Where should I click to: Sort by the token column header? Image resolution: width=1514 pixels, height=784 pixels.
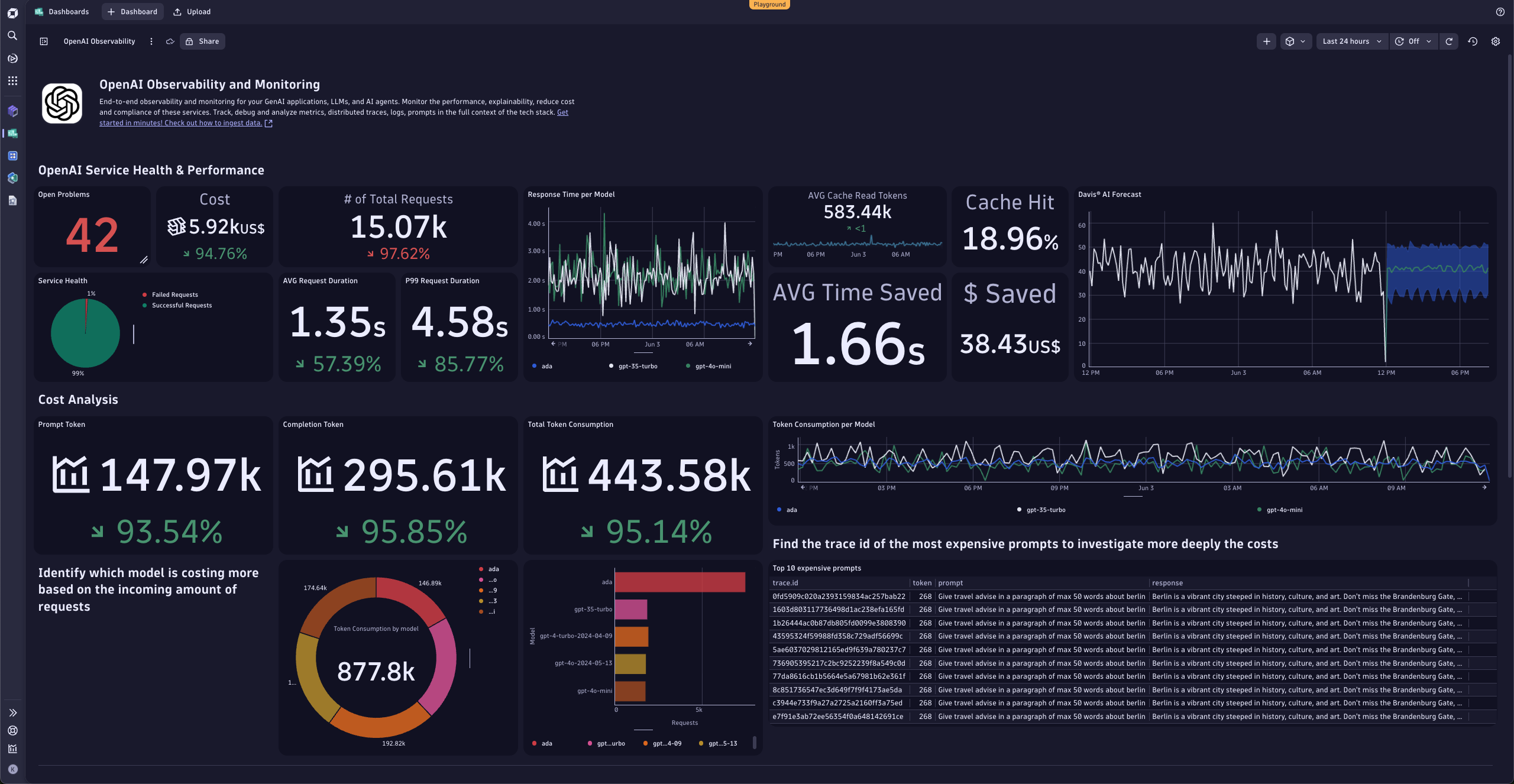pos(921,582)
